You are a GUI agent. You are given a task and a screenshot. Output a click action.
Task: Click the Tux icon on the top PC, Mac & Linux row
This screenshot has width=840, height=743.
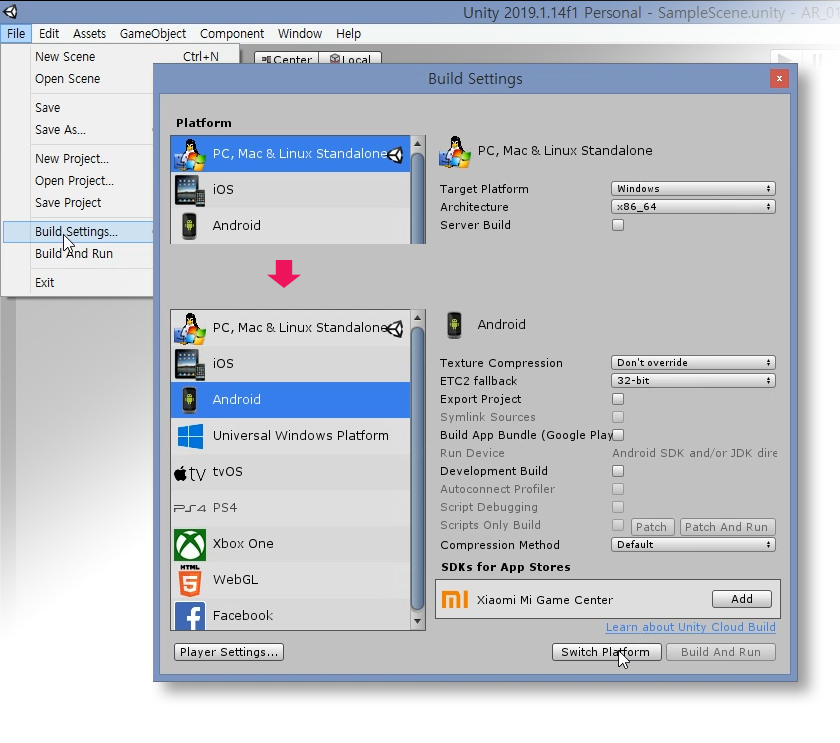coord(189,154)
